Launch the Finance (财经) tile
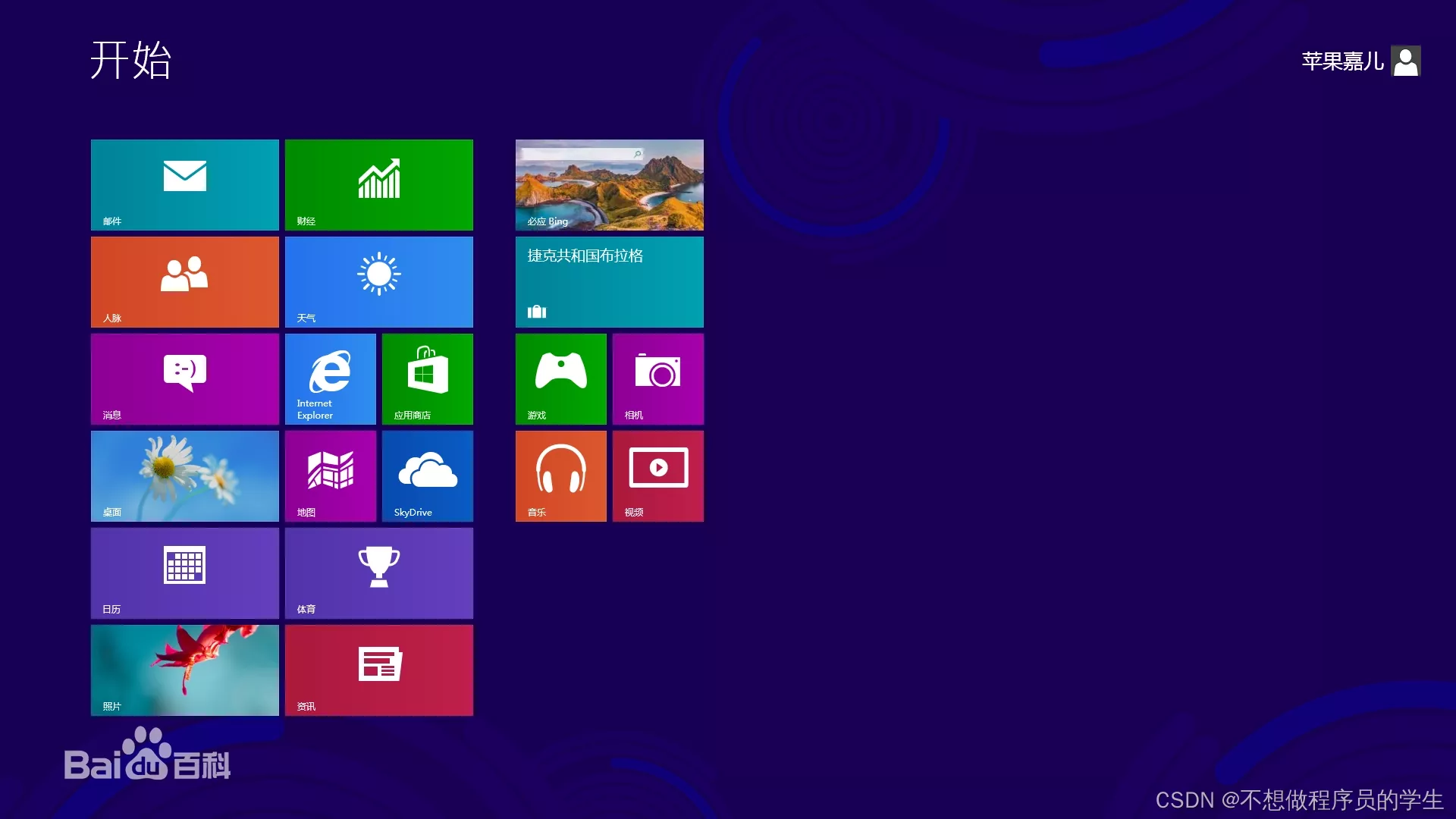The width and height of the screenshot is (1456, 819). click(378, 184)
